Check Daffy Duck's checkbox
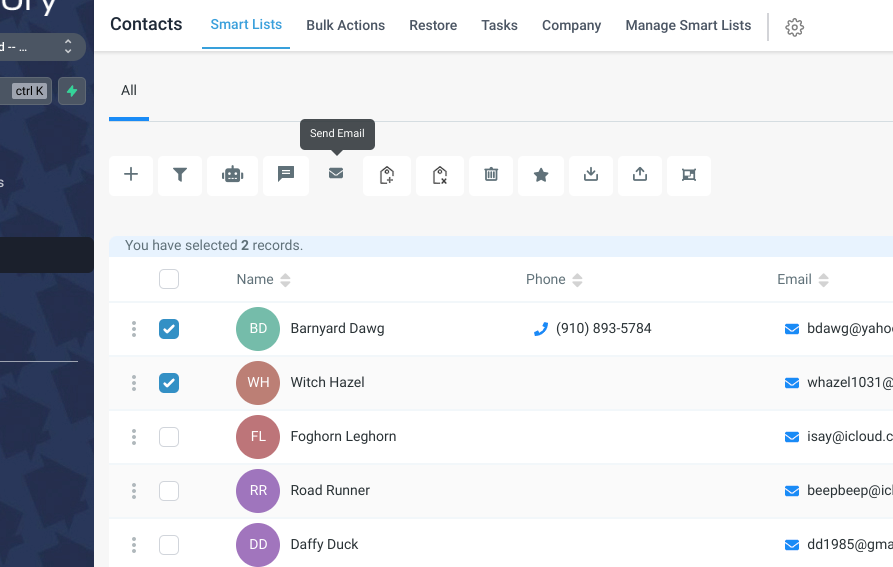The height and width of the screenshot is (567, 893). click(x=169, y=545)
